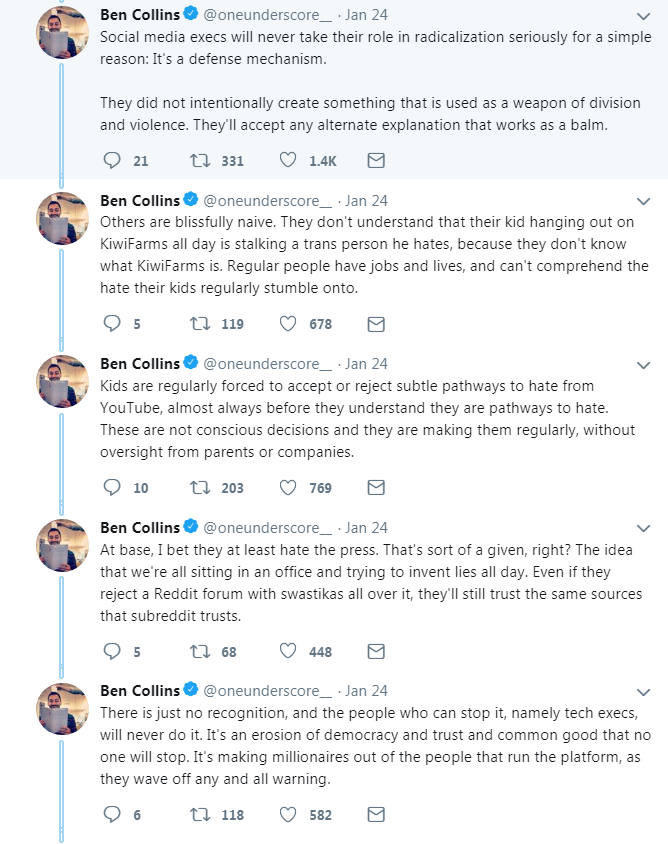View Ben Collins avatar on the tech execs tweet

pos(62,708)
